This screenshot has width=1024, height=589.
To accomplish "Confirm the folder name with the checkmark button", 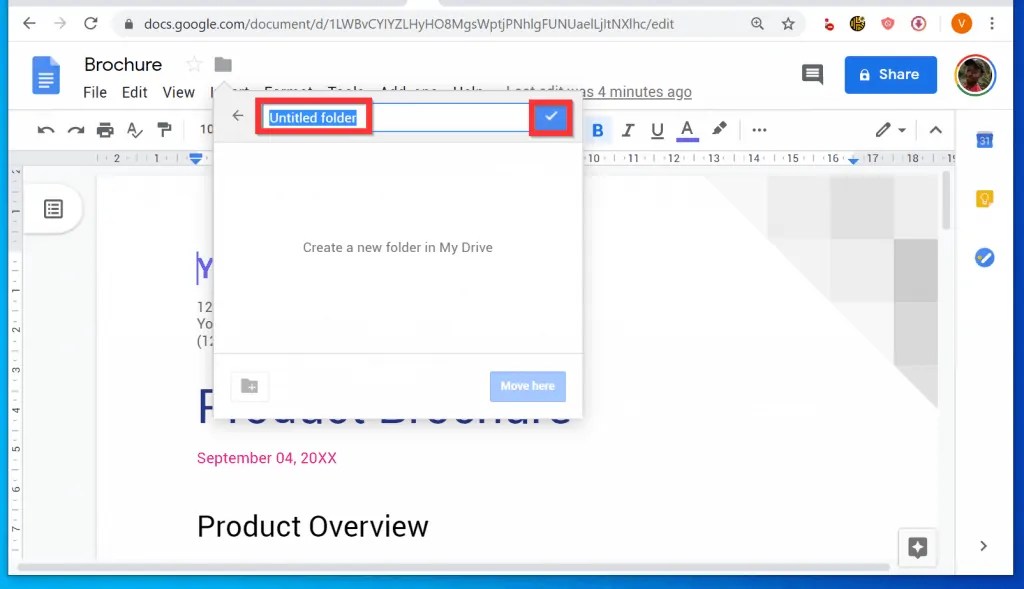I will pyautogui.click(x=551, y=117).
